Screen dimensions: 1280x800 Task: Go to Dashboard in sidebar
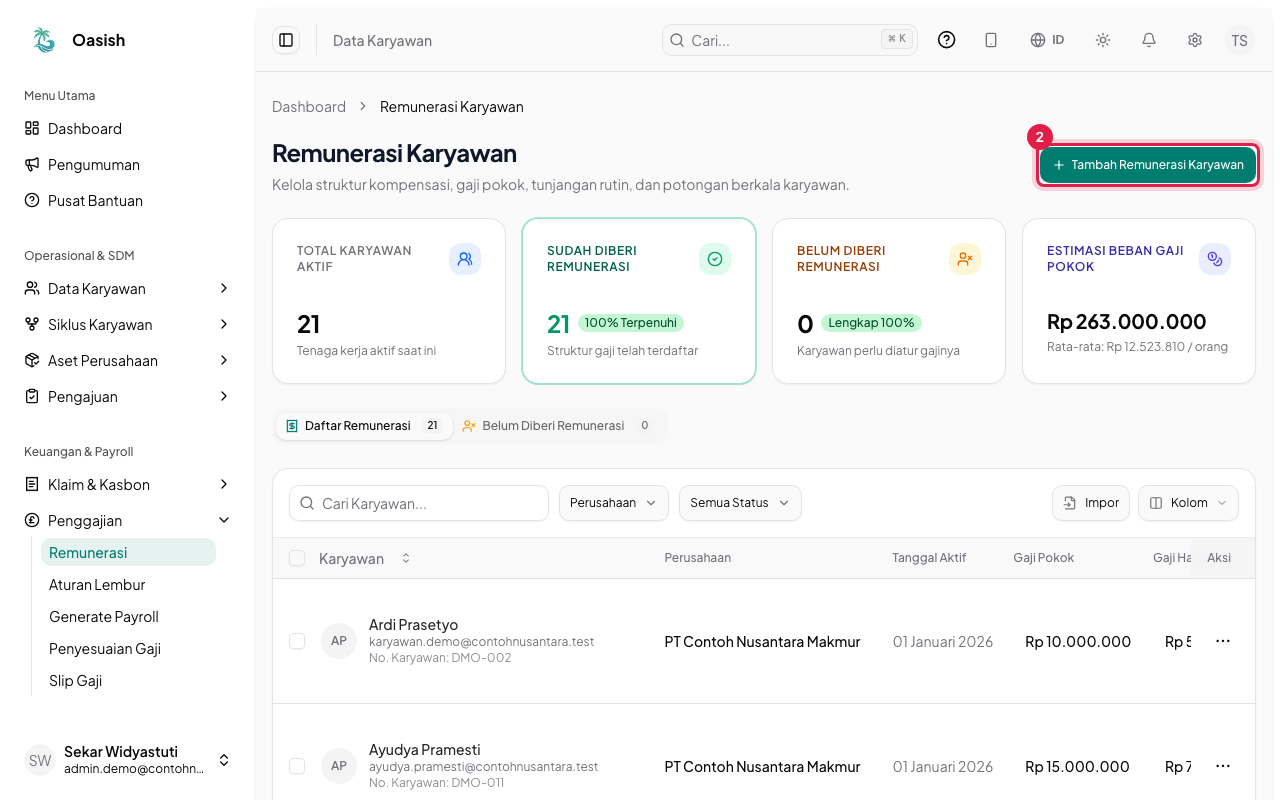click(x=127, y=129)
